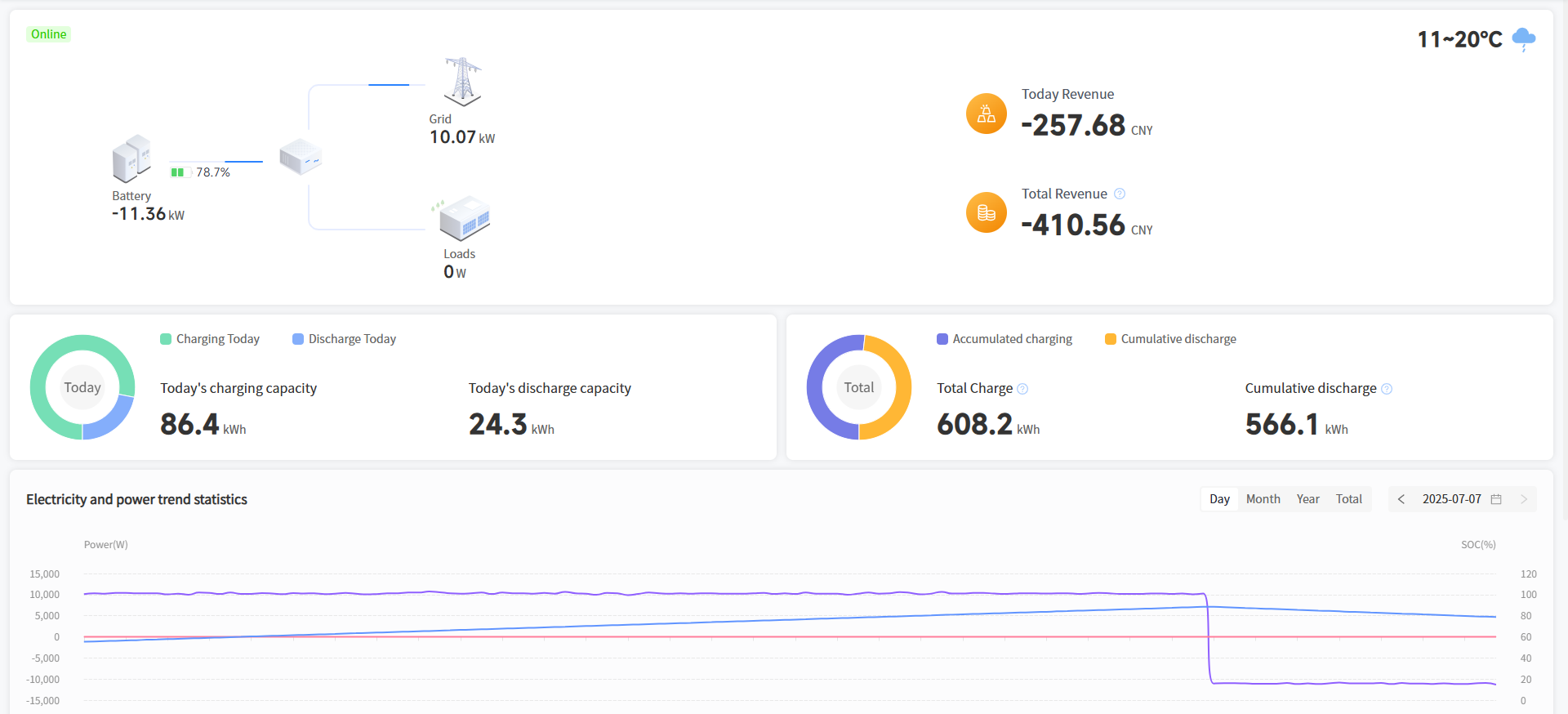Click the Today Revenue orange icon
Screen dimensions: 1568x714
click(x=986, y=114)
